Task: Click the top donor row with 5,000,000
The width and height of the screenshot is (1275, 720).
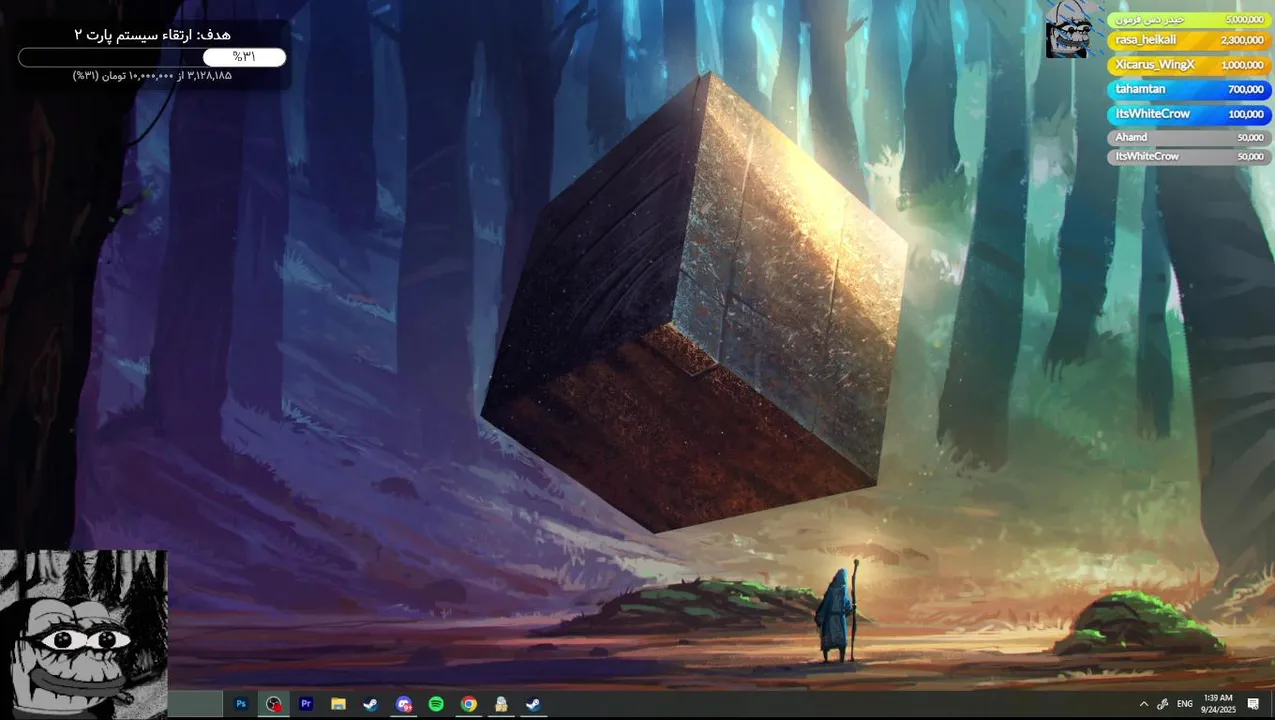Action: [1189, 19]
